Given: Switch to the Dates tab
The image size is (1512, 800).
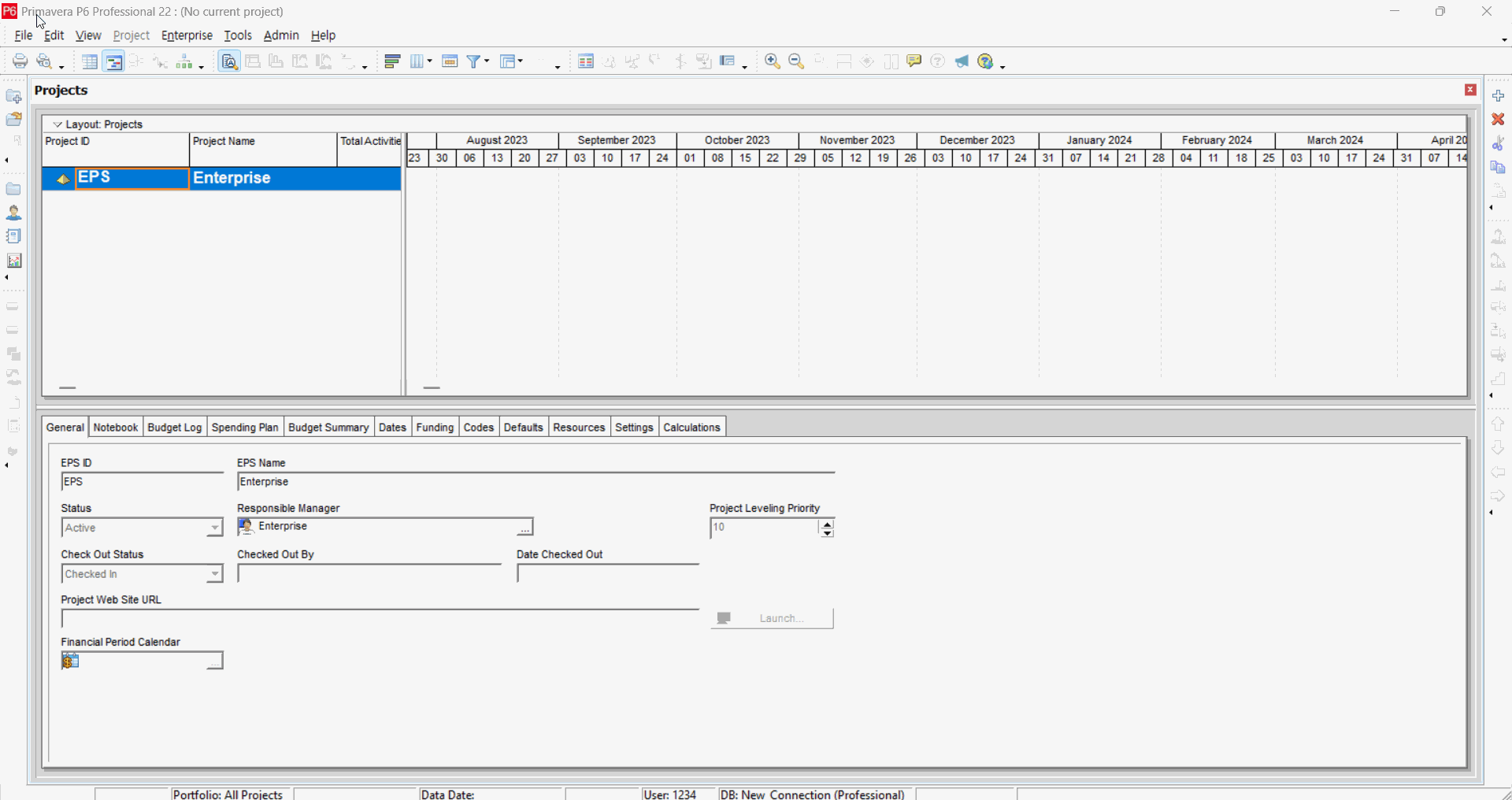Looking at the screenshot, I should (392, 427).
